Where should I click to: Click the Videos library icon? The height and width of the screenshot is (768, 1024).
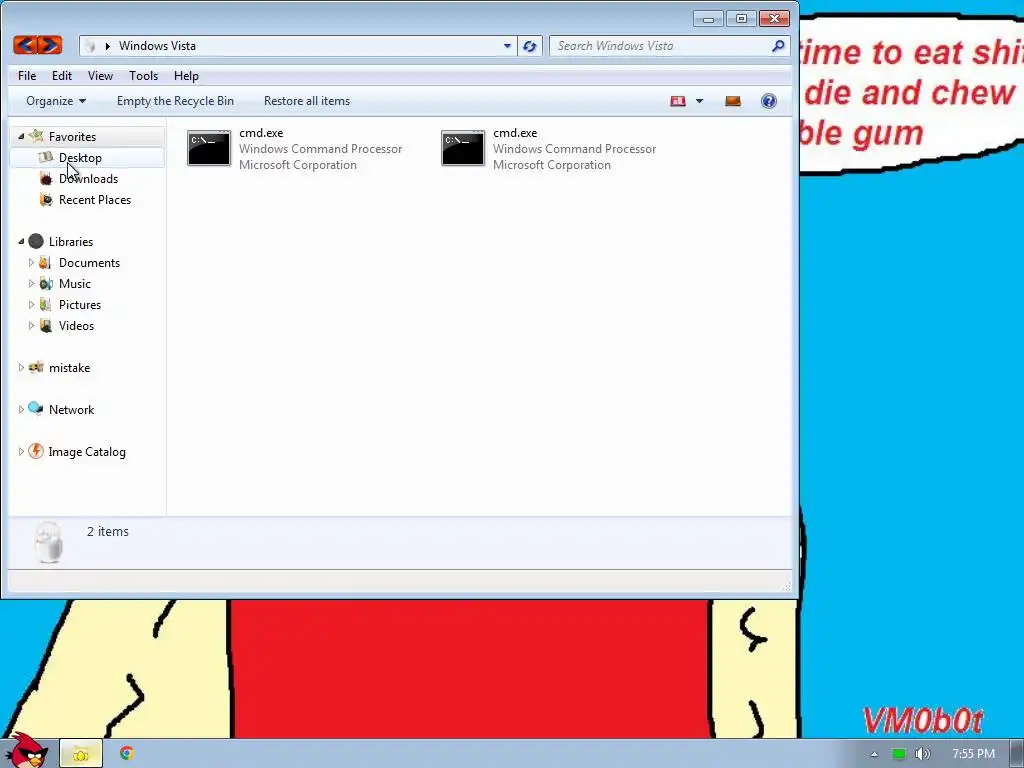(45, 325)
